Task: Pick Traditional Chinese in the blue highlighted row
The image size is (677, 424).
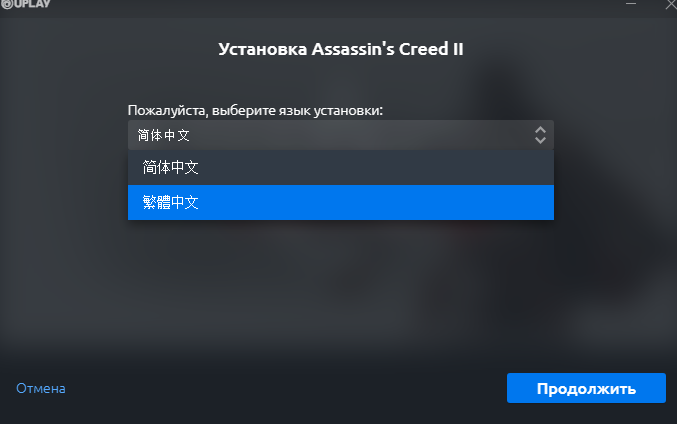Action: (341, 203)
